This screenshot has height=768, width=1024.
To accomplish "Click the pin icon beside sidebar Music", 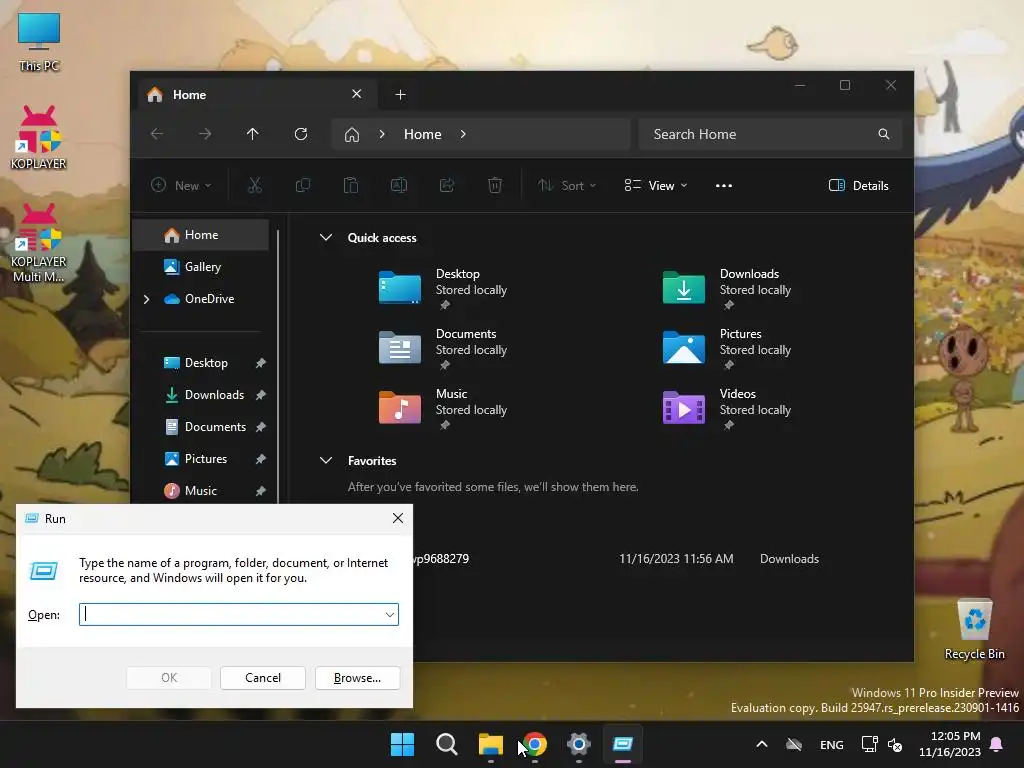I will (261, 491).
